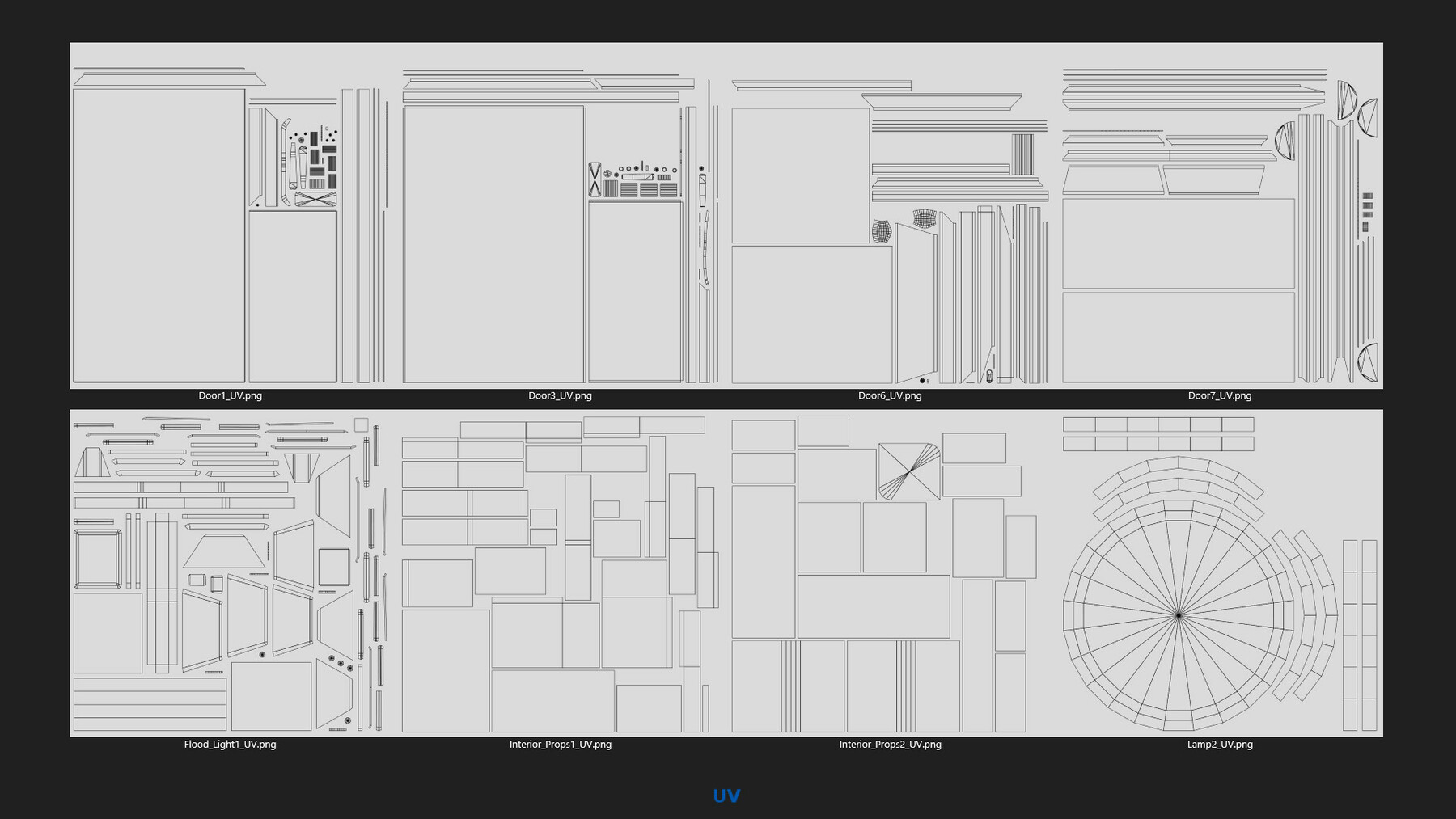1456x819 pixels.
Task: Click the Interior_Props1_UV.png caption
Action: (561, 744)
